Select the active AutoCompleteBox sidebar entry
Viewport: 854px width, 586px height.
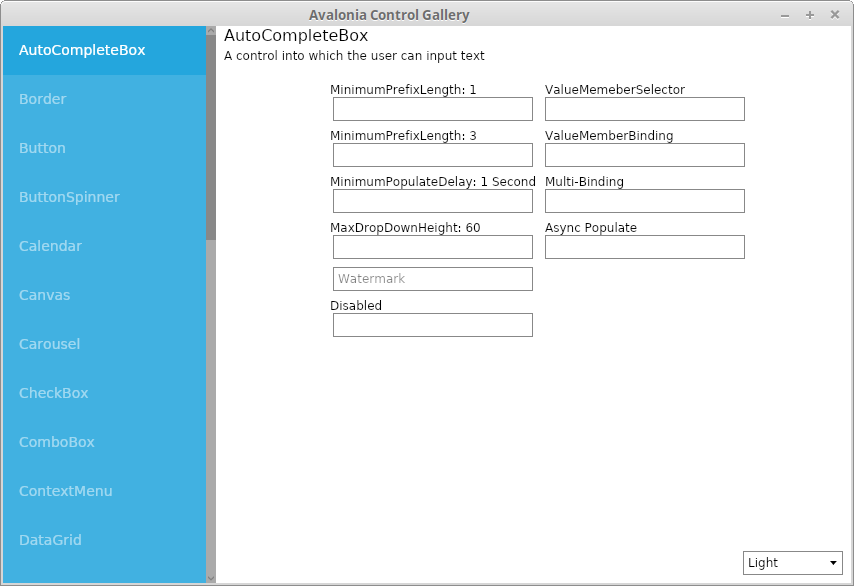pyautogui.click(x=100, y=50)
